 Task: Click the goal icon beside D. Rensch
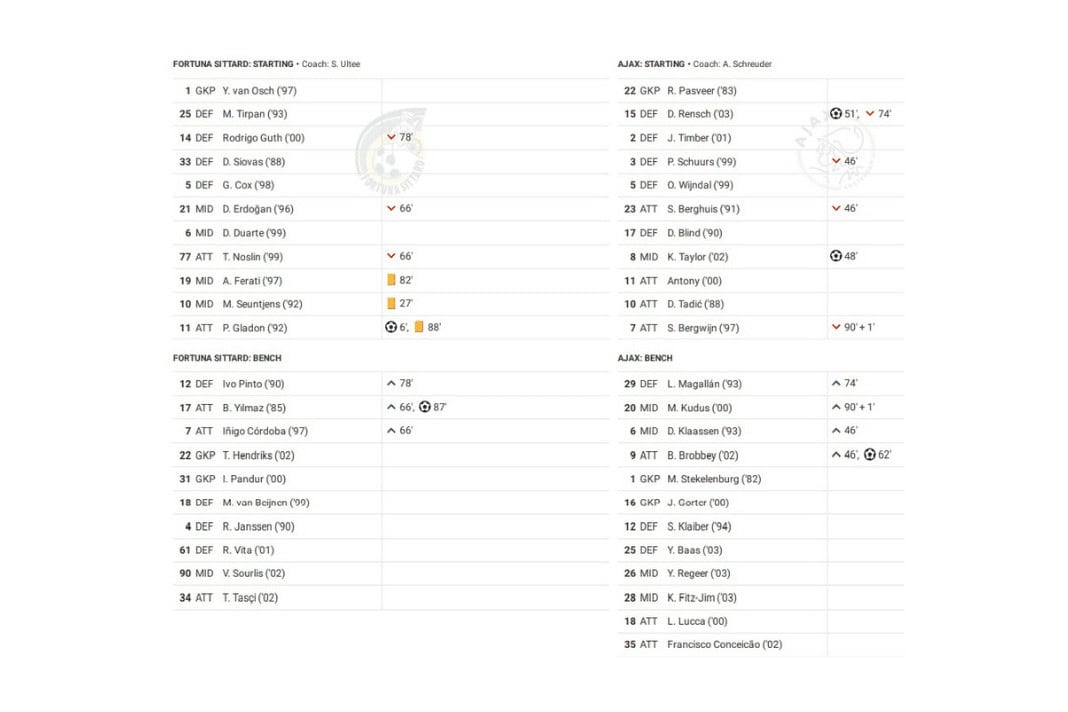(x=836, y=114)
